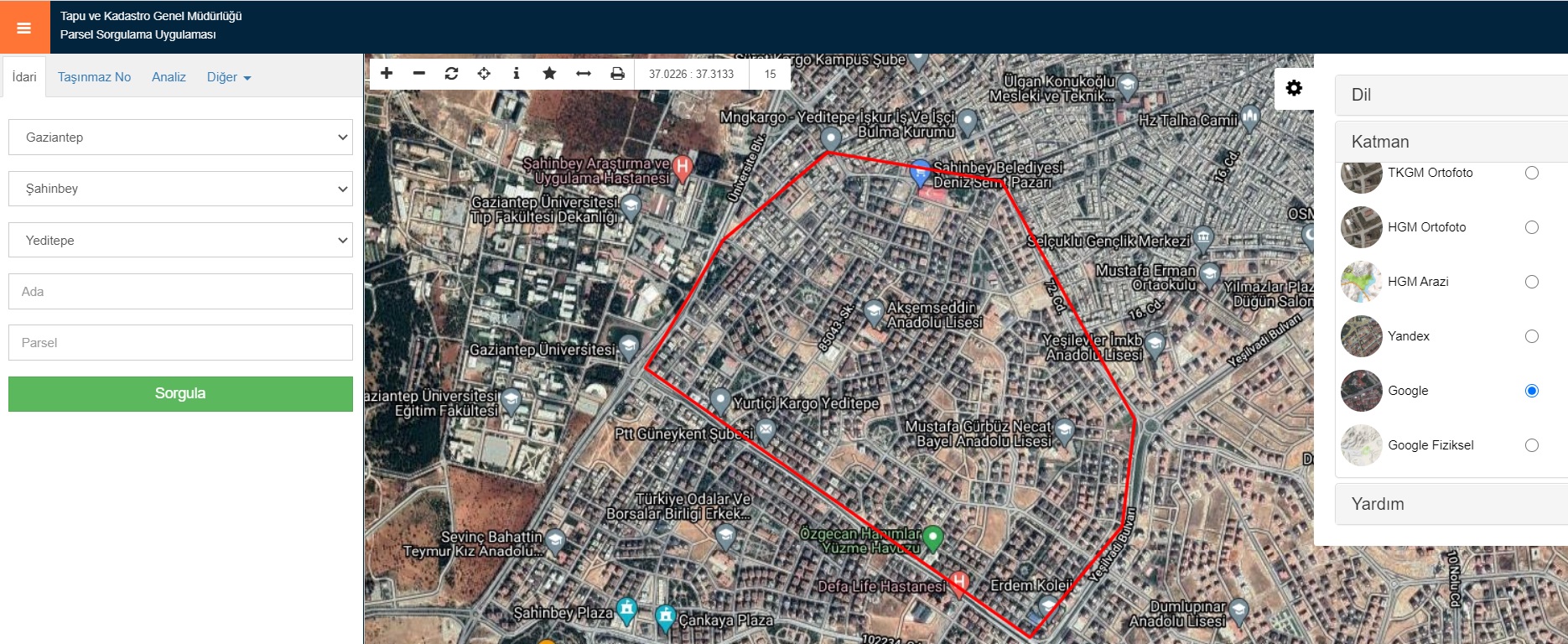Click the Parsel Sorgulama Uygulaması title

pos(138,34)
